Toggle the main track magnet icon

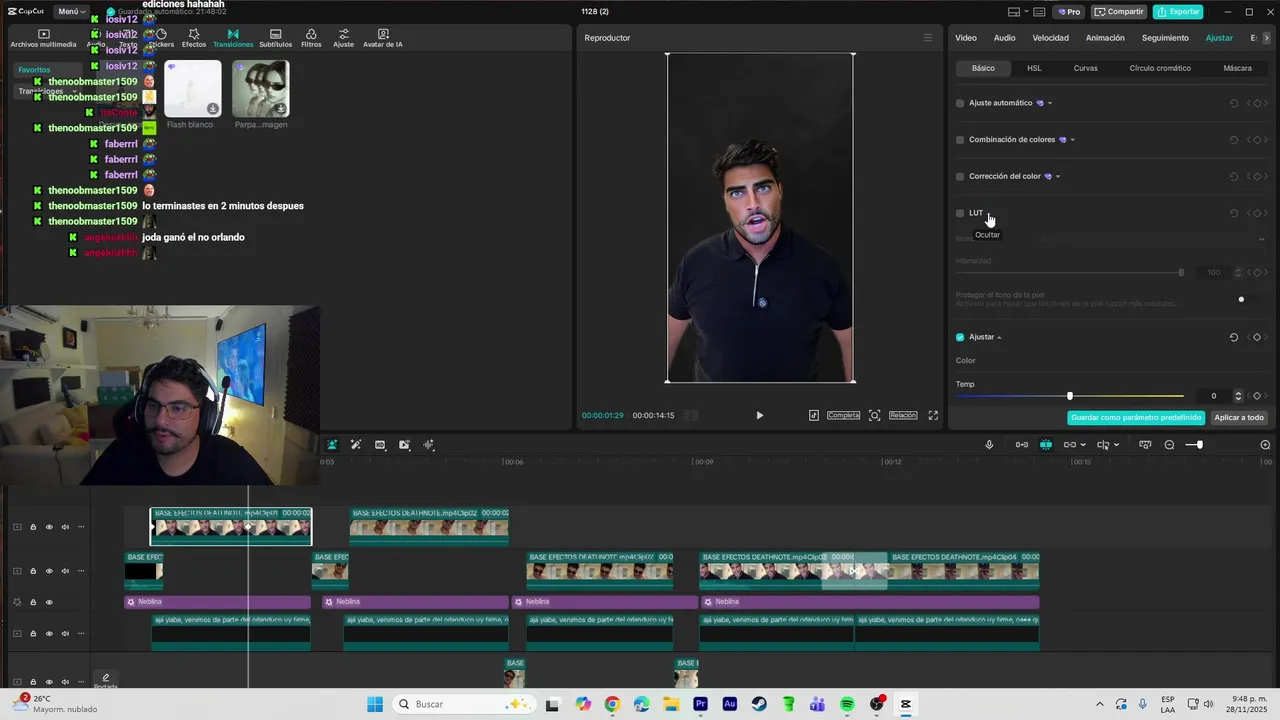click(x=1022, y=445)
